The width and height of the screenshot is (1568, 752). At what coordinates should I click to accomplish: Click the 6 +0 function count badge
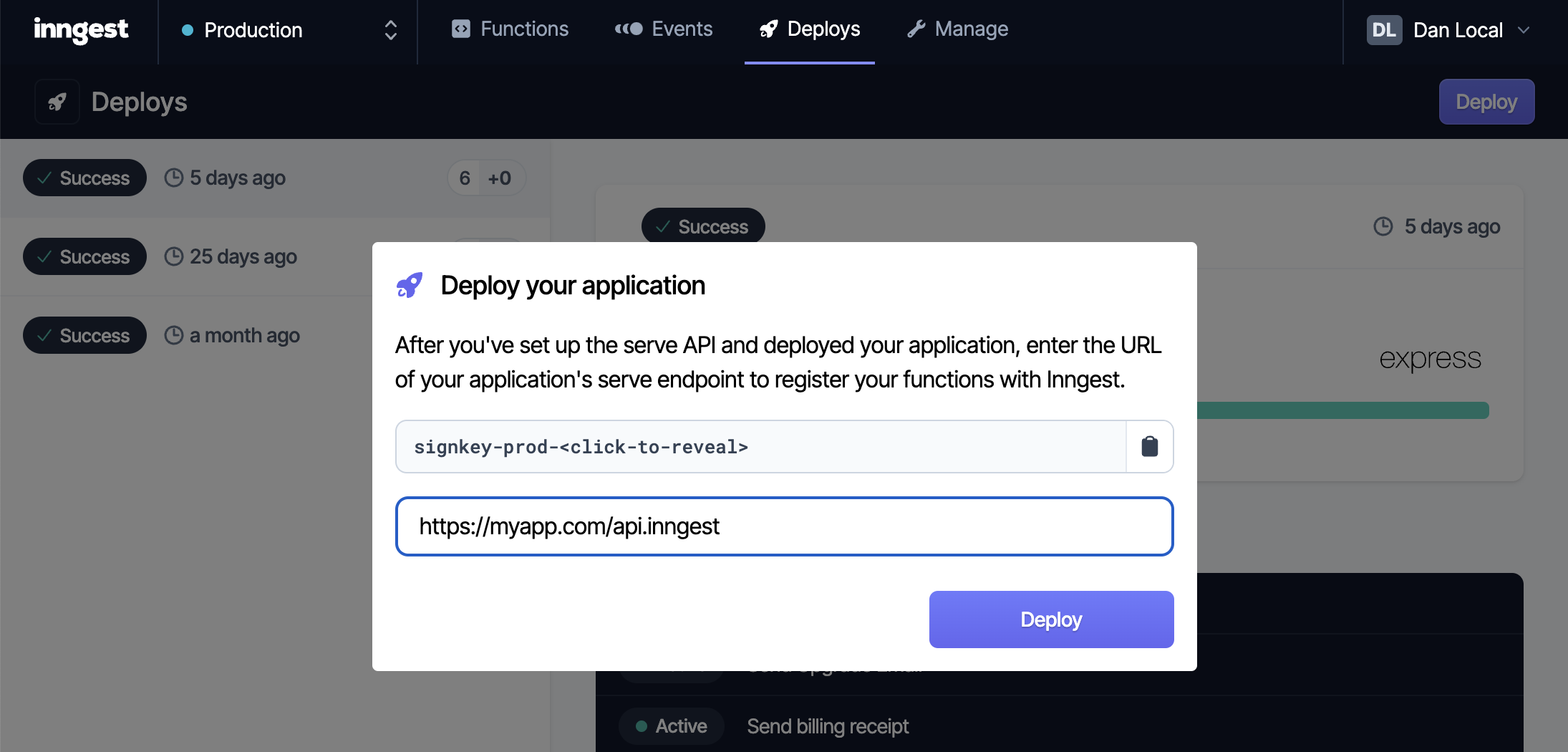(x=487, y=178)
